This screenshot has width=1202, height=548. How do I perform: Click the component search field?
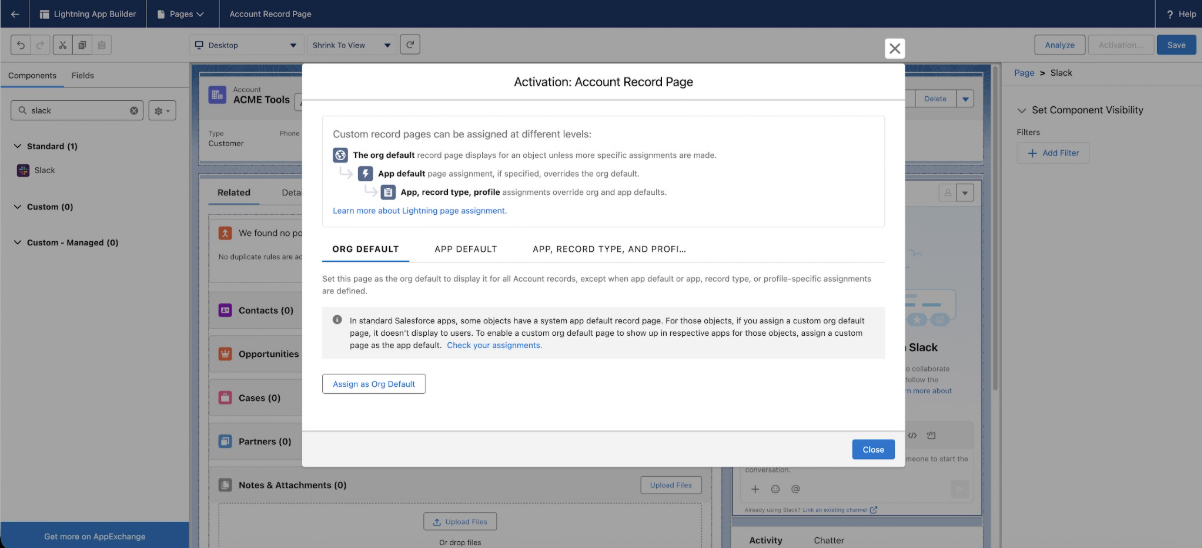point(77,111)
